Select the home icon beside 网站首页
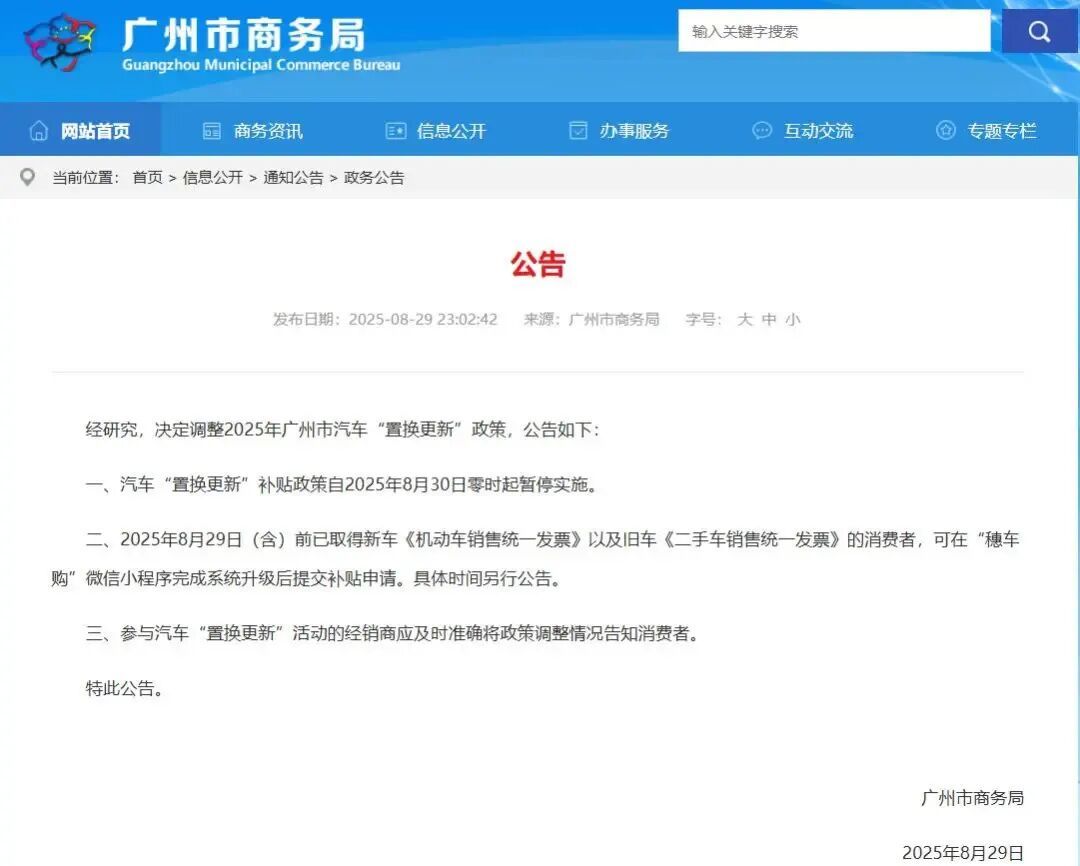This screenshot has width=1080, height=866. (x=38, y=130)
